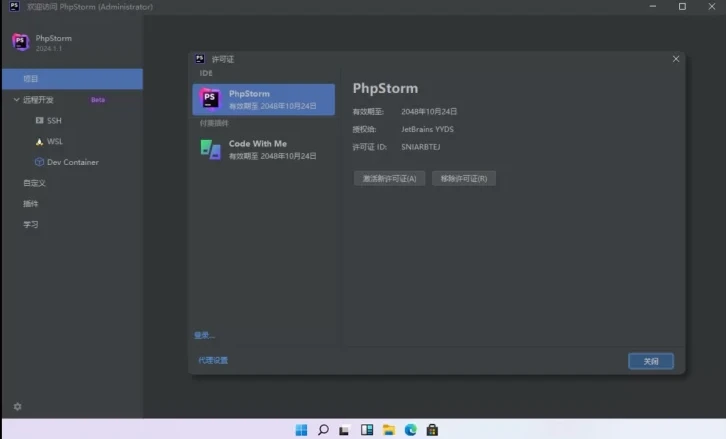
Task: Click the 激活新许可证(A) button
Action: [x=389, y=178]
